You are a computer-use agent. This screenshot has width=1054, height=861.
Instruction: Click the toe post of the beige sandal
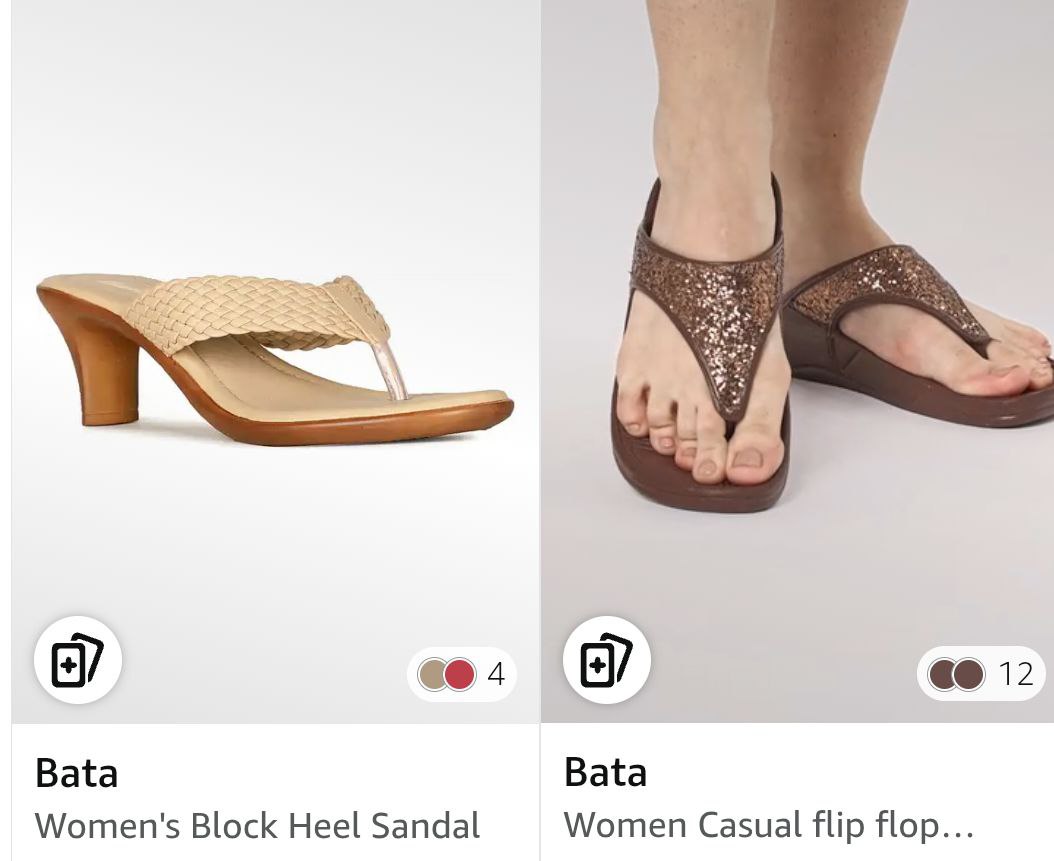pos(391,366)
